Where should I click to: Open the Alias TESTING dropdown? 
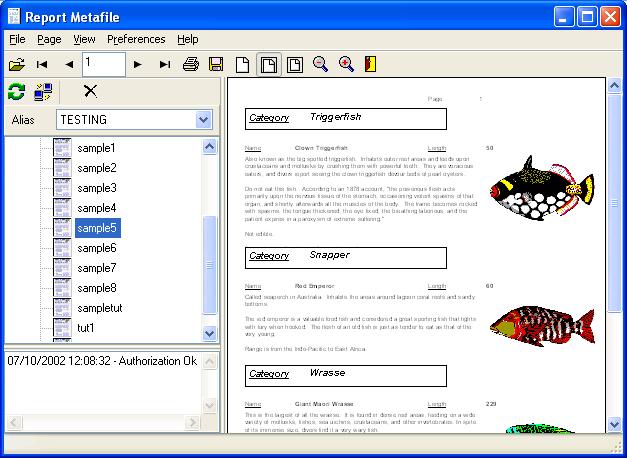[x=204, y=120]
